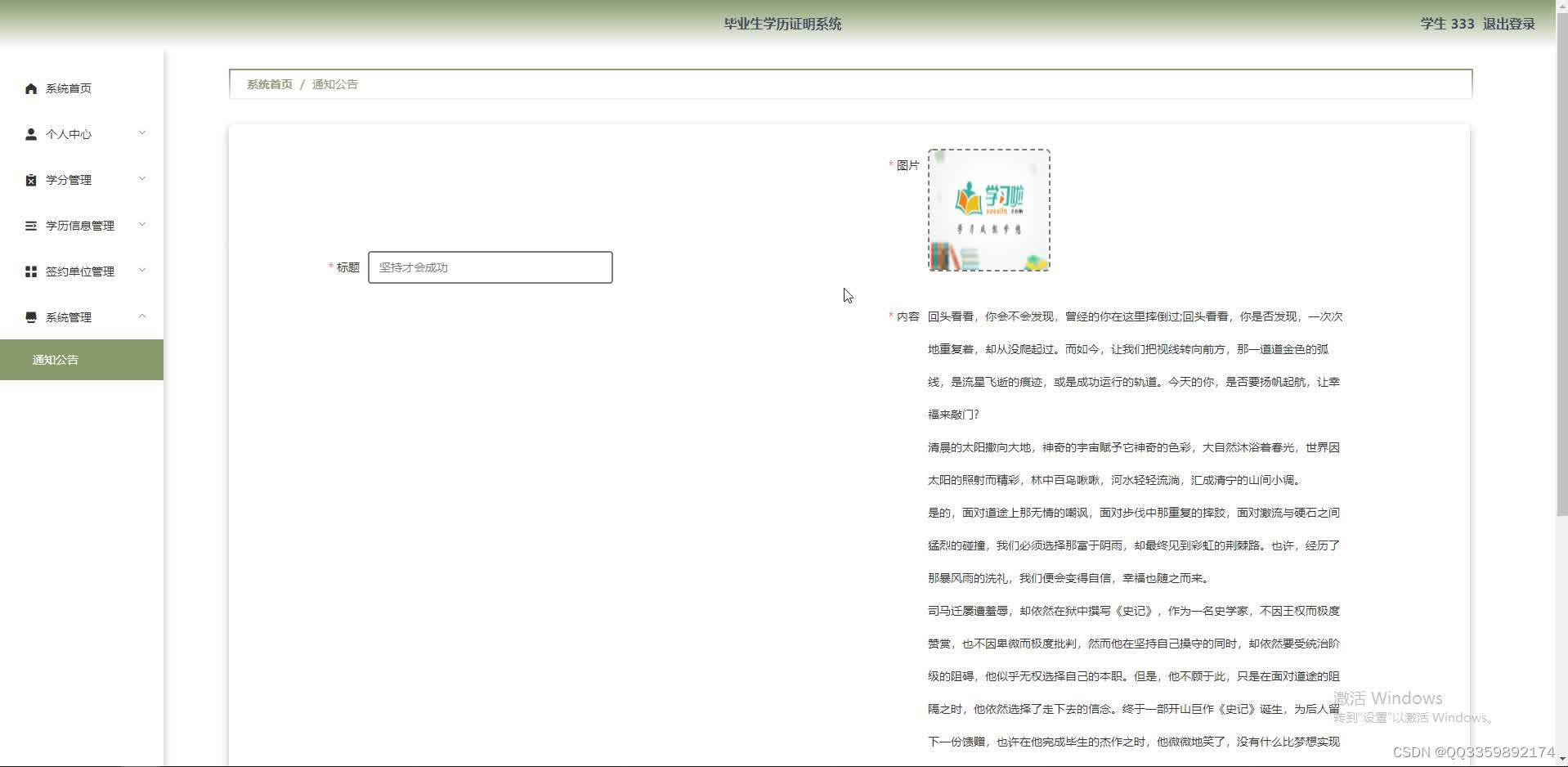The height and width of the screenshot is (767, 1568).
Task: Open the 学历信息管理 menu item
Action: 82,226
